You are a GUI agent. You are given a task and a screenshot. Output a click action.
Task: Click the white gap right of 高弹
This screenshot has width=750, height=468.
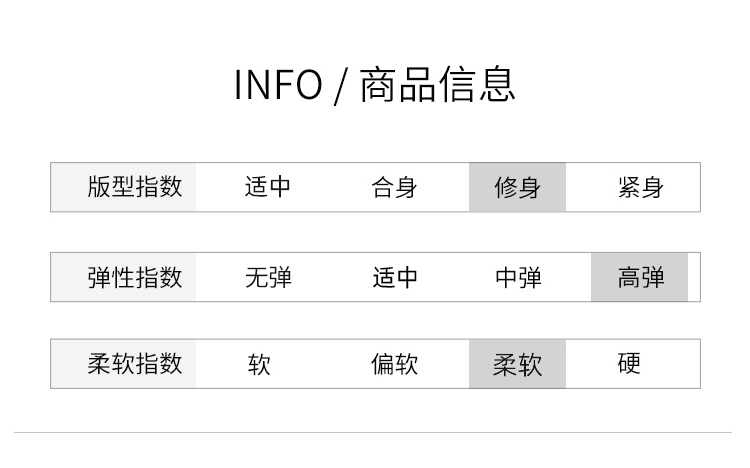pyautogui.click(x=694, y=277)
